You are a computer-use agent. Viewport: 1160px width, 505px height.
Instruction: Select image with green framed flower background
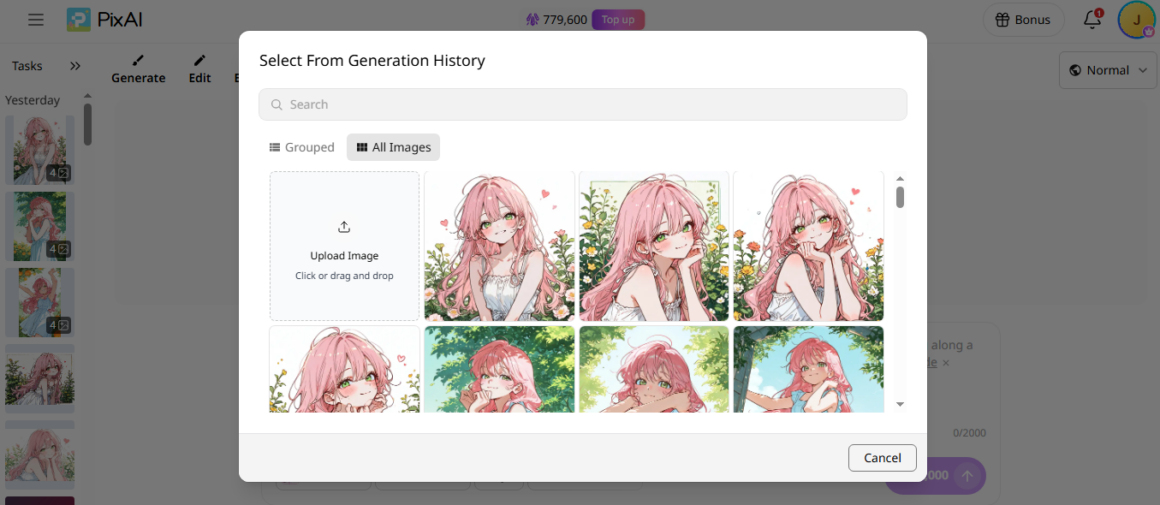click(x=654, y=246)
